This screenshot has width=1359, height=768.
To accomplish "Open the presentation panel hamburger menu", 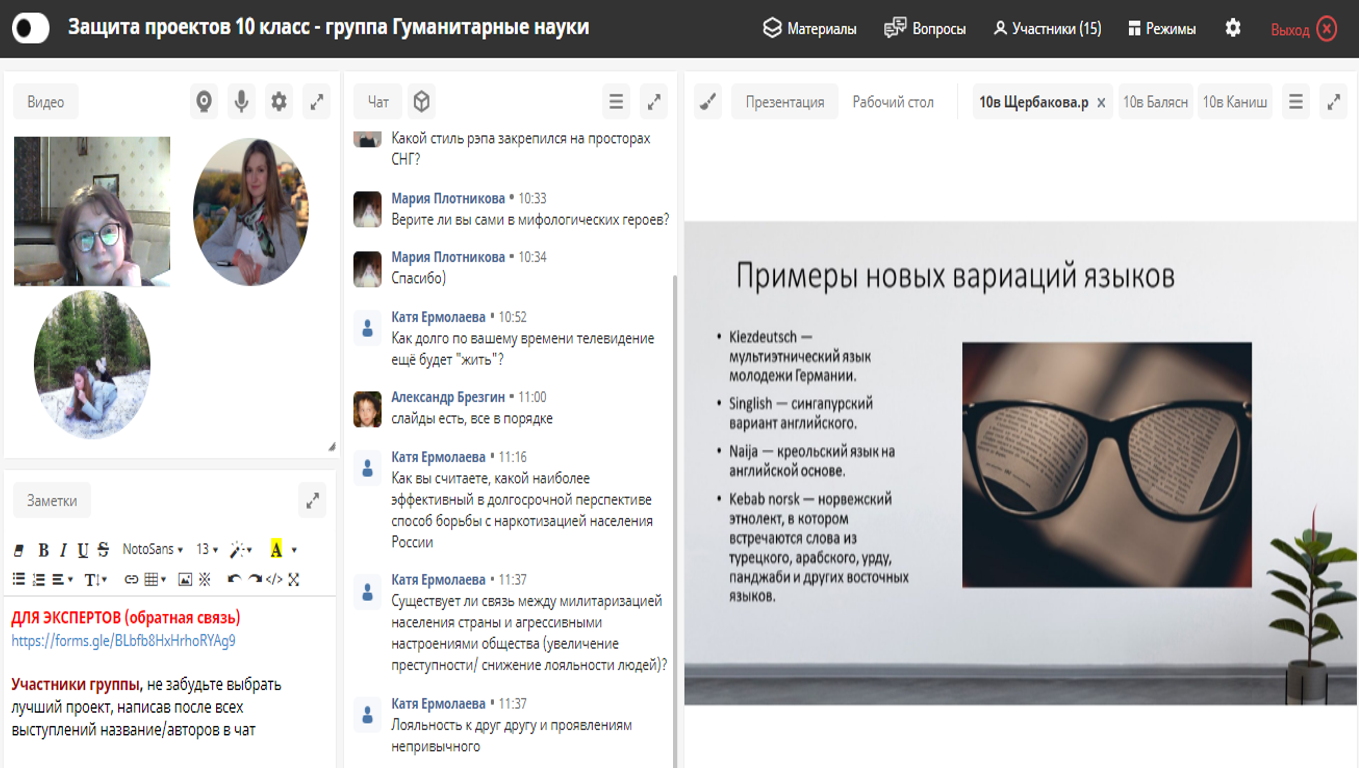I will (1296, 102).
